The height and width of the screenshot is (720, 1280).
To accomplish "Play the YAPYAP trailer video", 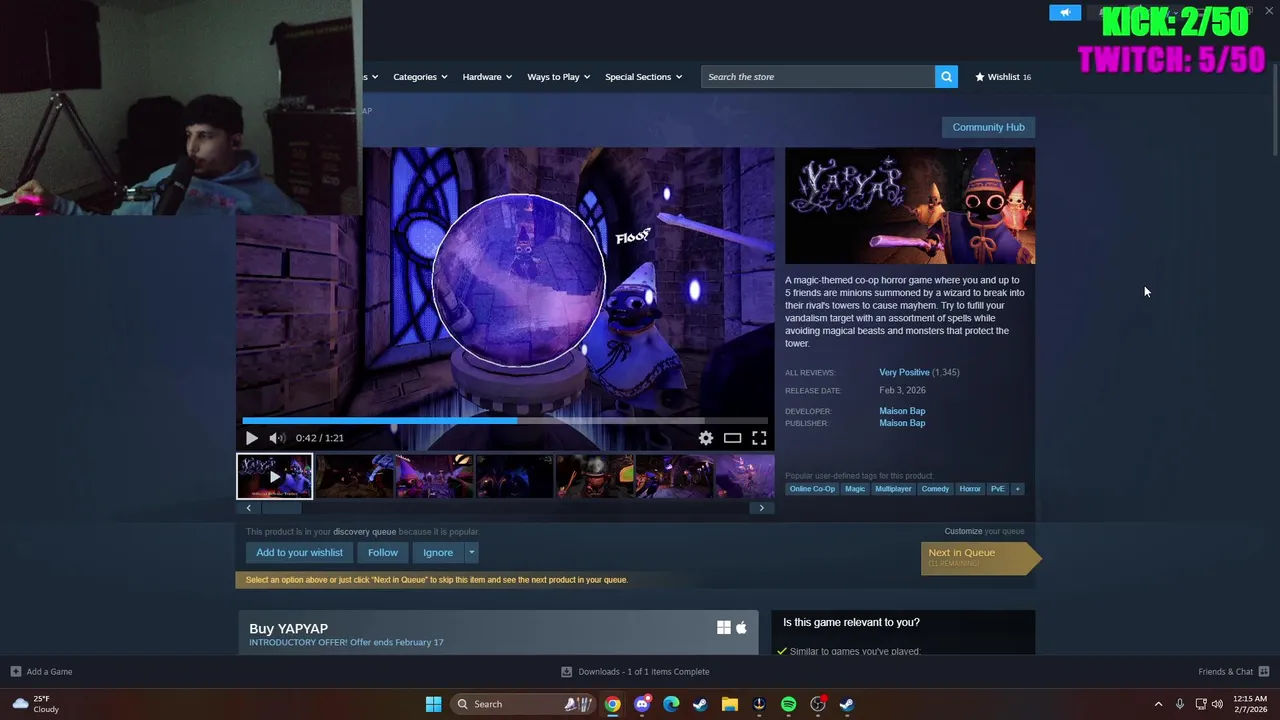I will coord(251,438).
